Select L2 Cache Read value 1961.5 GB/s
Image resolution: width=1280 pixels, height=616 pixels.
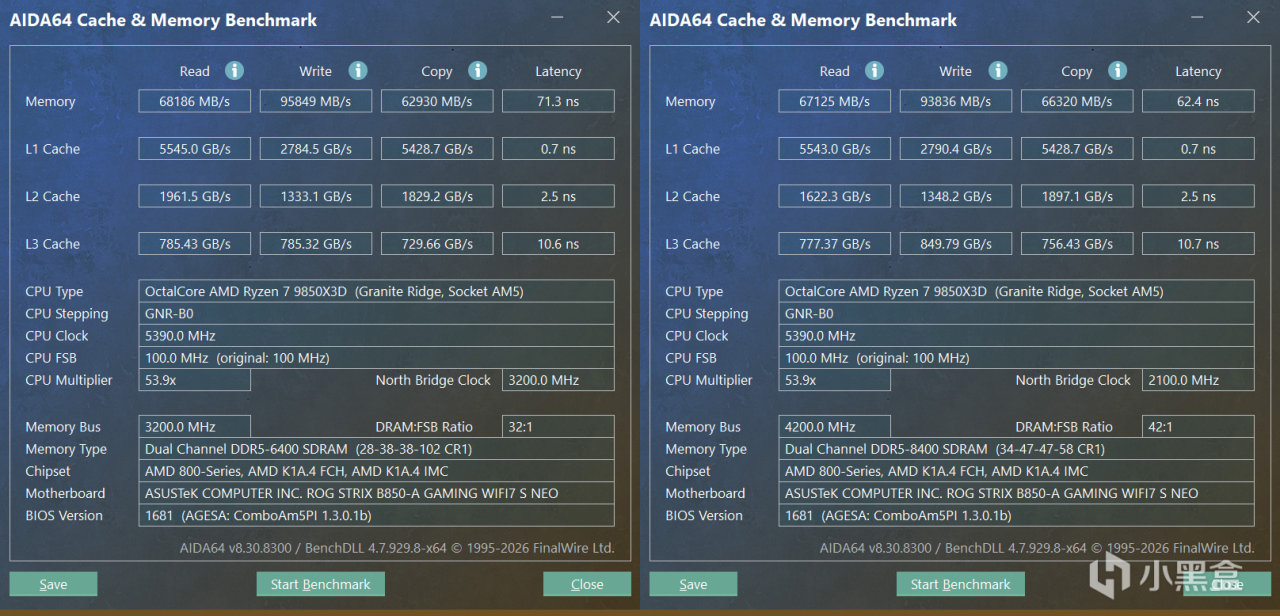(194, 196)
